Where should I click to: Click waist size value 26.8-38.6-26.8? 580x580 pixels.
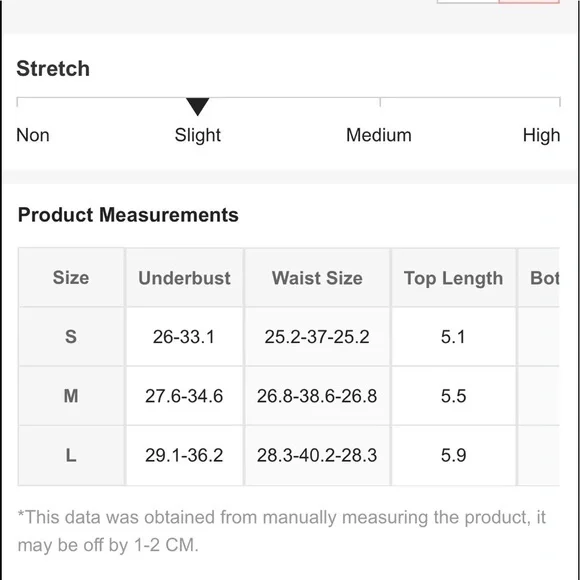coord(317,396)
